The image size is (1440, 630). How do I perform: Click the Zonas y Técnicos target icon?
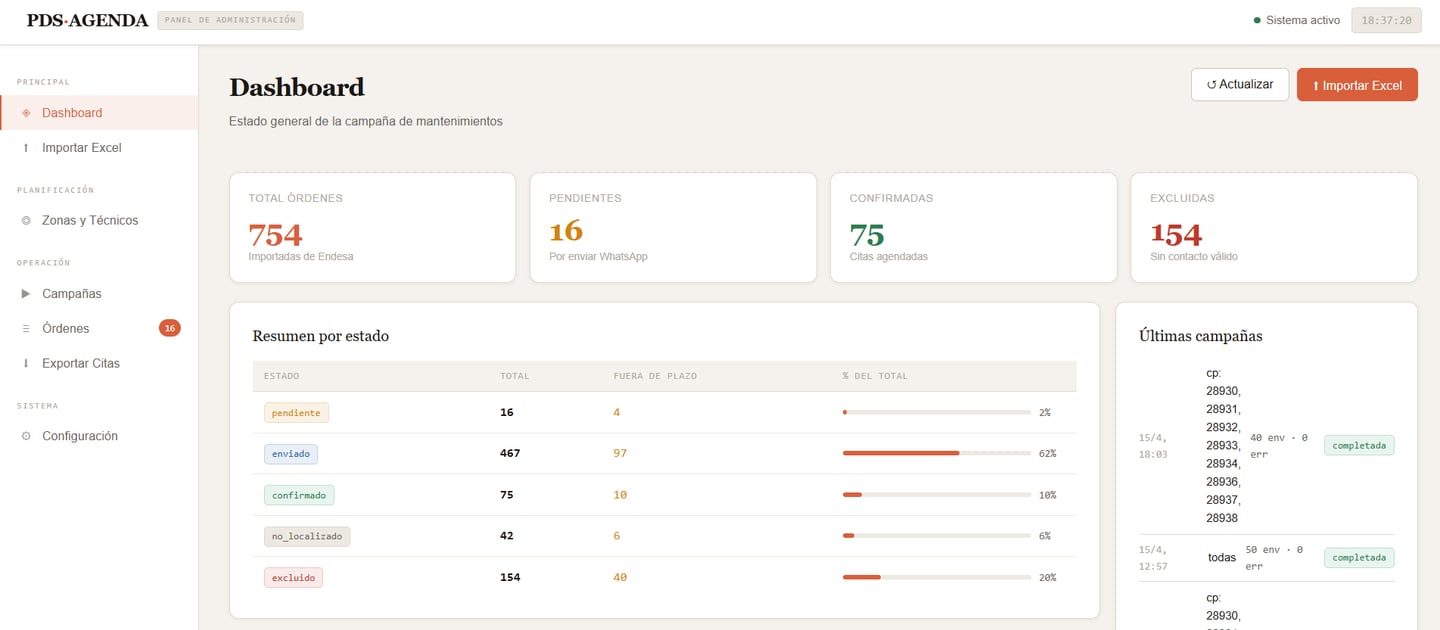coord(26,221)
